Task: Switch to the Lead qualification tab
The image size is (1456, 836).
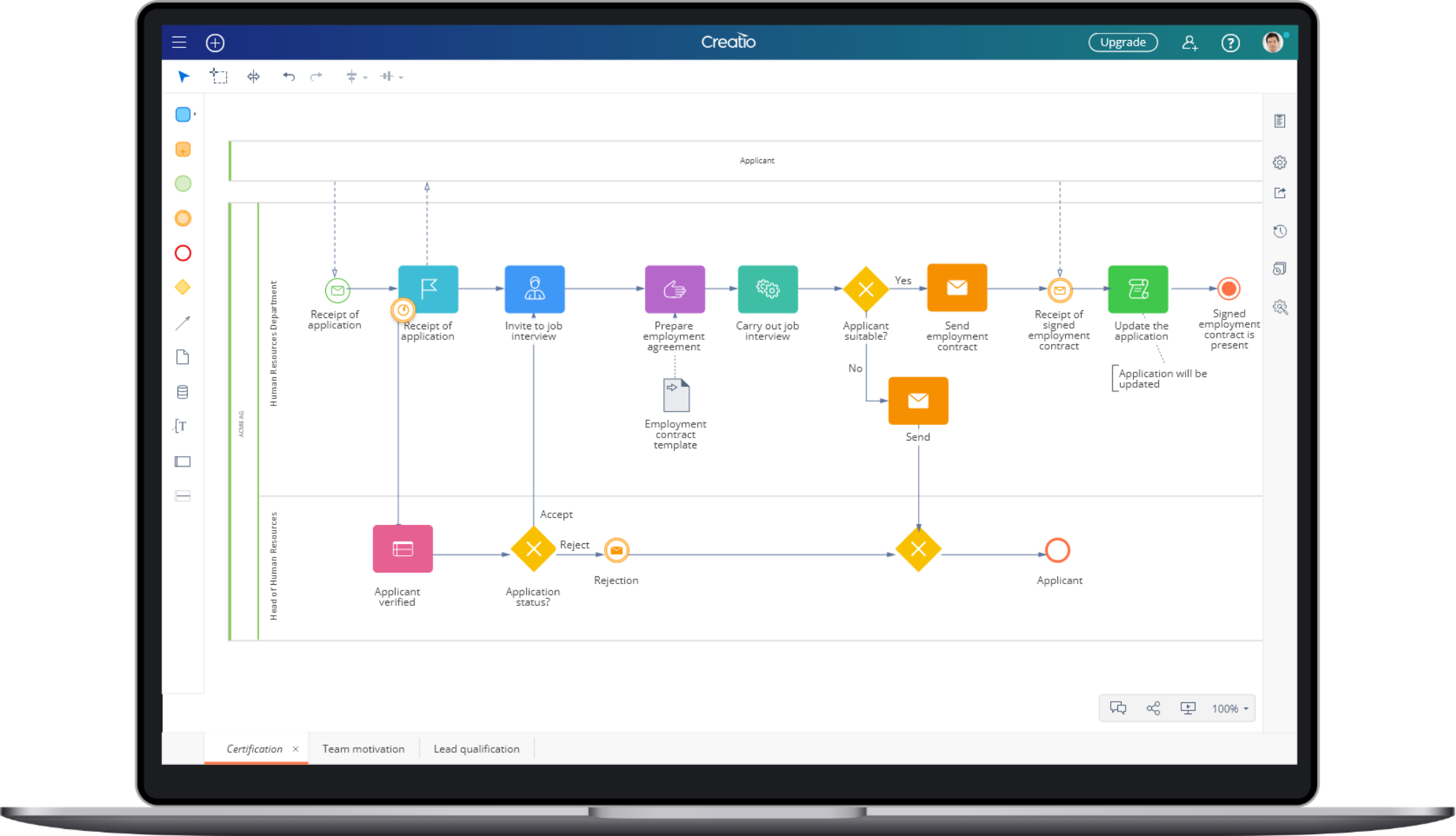Action: [476, 748]
